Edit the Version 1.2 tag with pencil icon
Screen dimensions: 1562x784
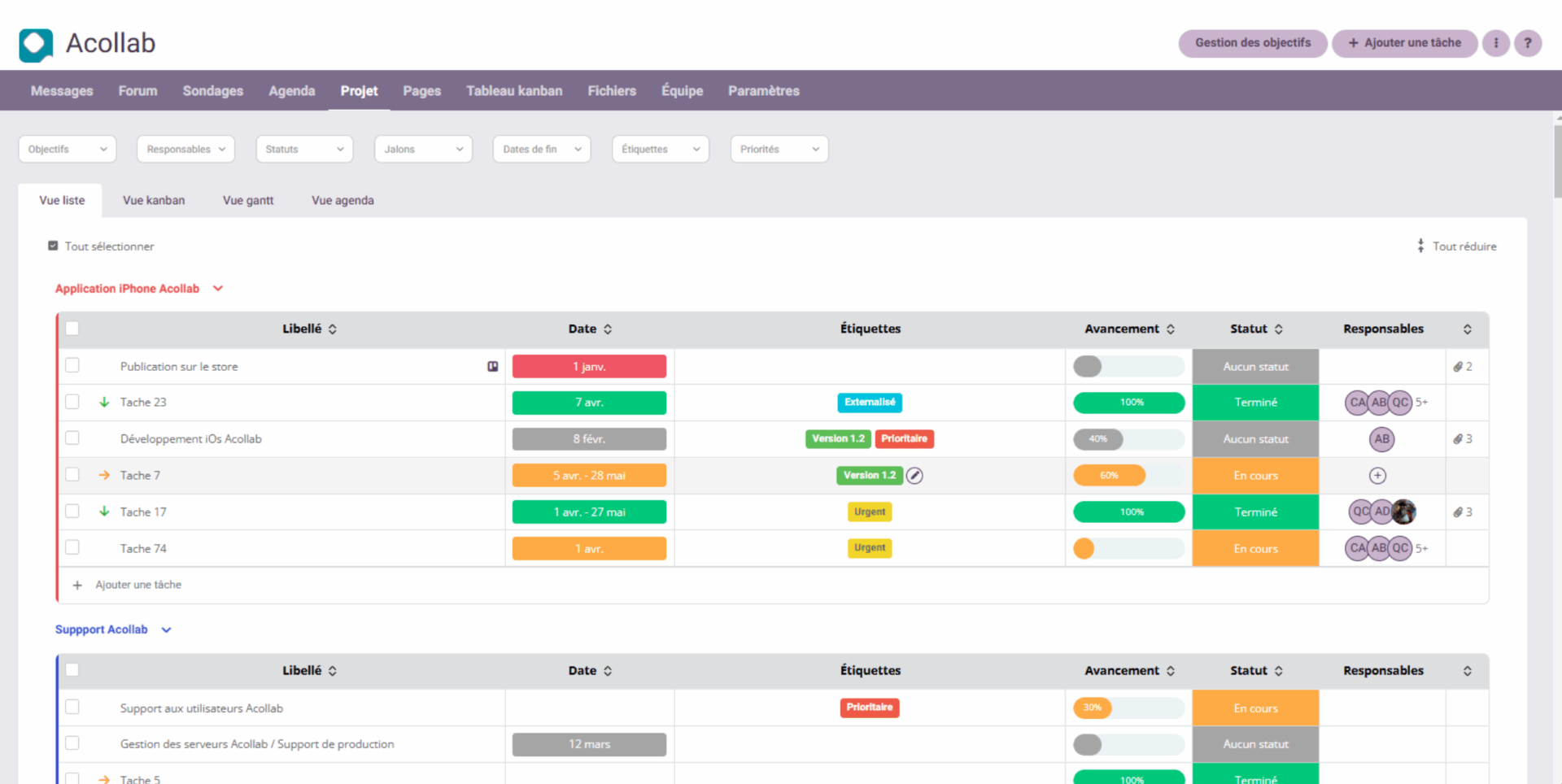(x=914, y=475)
